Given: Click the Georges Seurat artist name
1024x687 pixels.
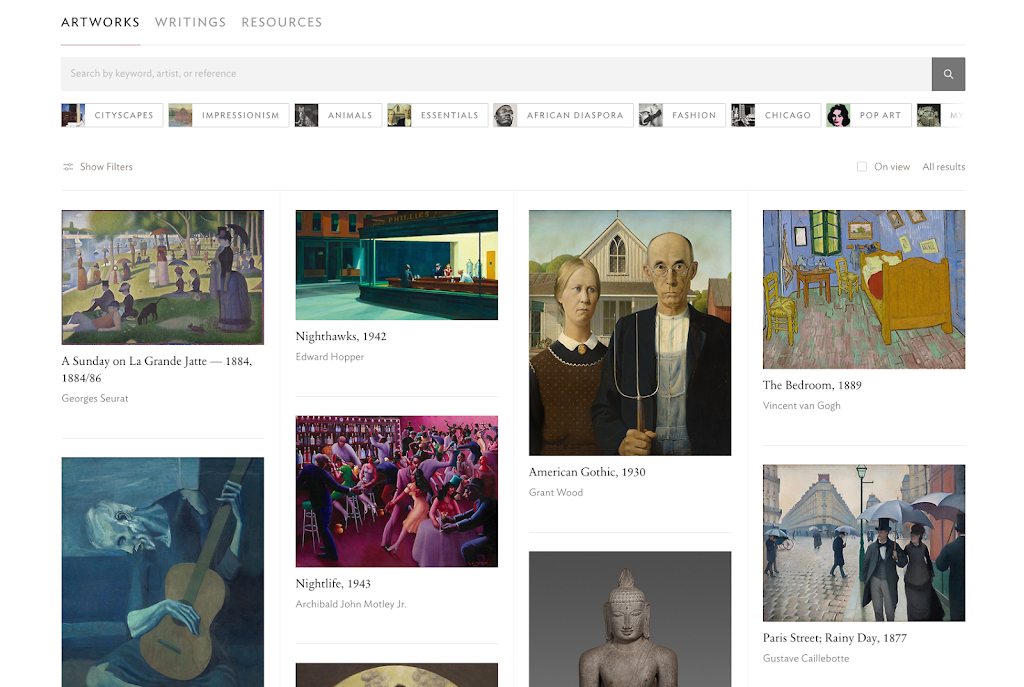Looking at the screenshot, I should pos(95,398).
